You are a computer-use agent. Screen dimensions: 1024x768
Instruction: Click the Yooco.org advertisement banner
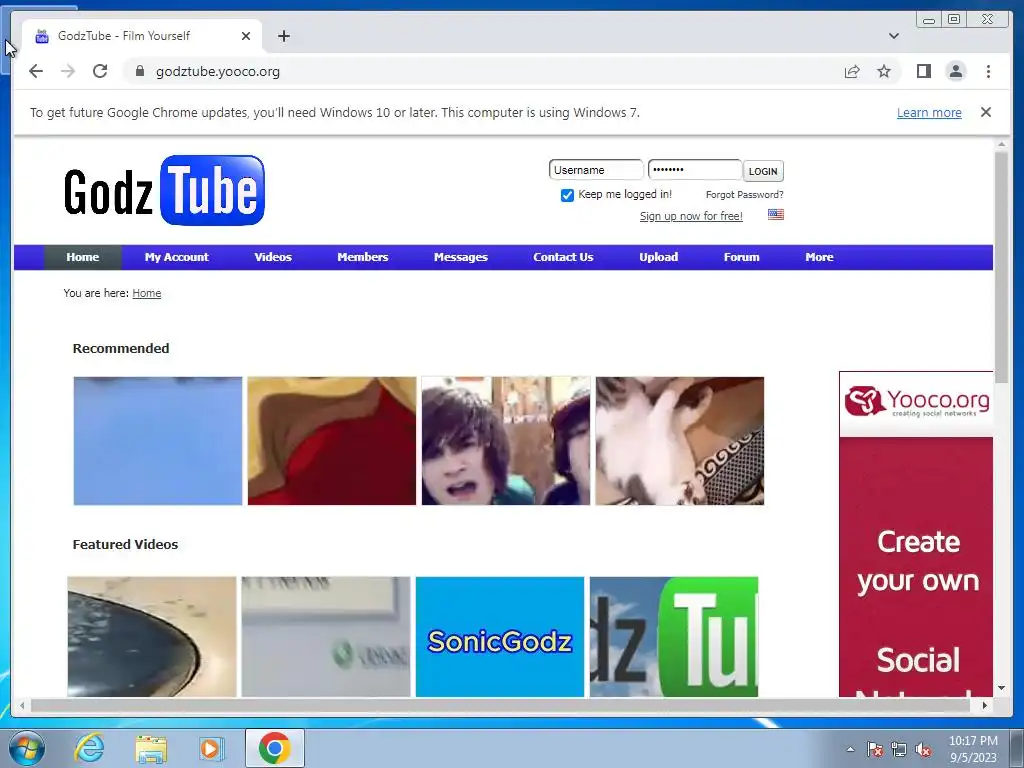(916, 534)
